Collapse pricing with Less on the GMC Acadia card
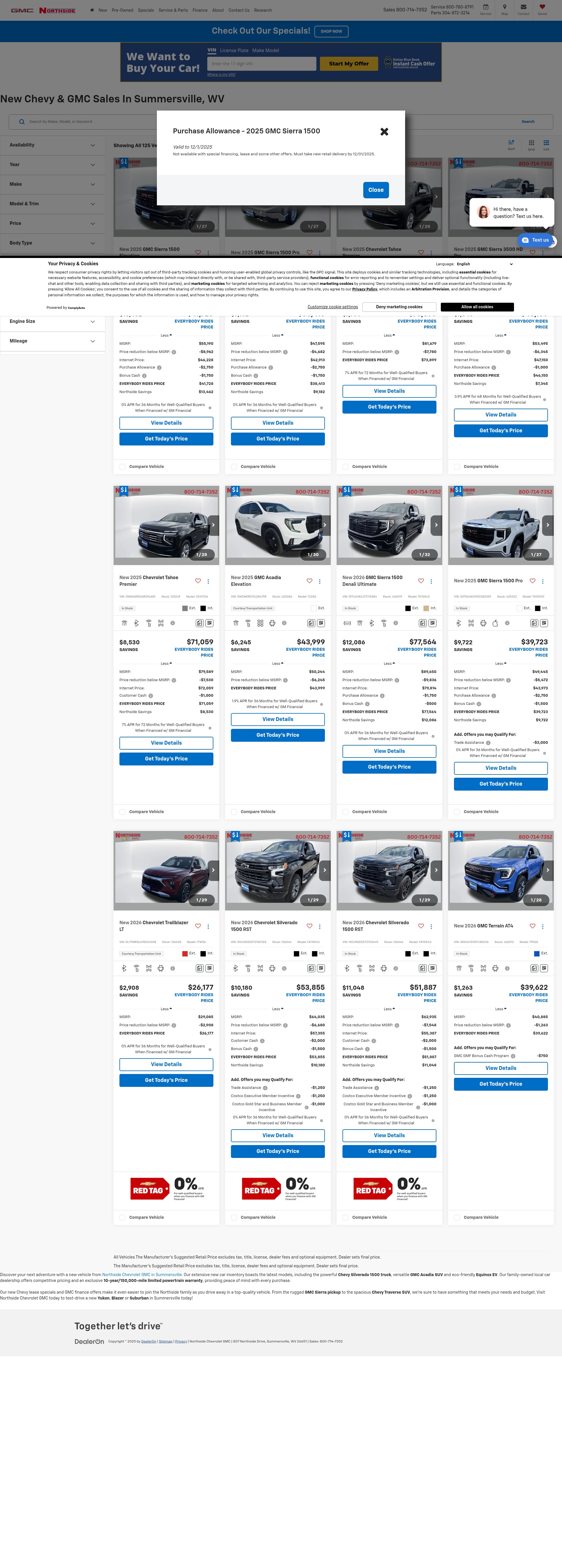 [x=278, y=663]
